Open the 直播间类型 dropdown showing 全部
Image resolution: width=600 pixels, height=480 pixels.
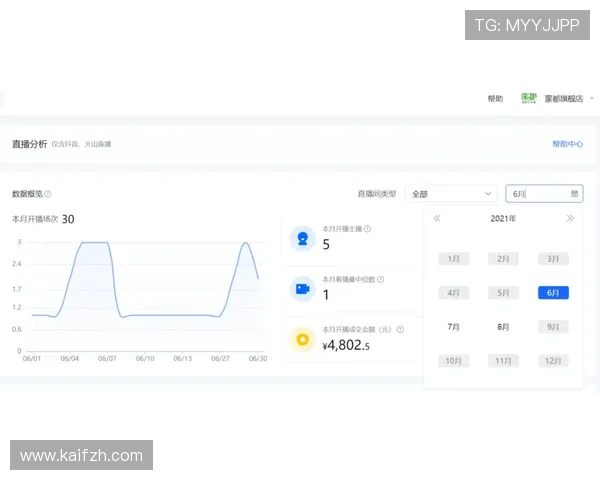pos(451,194)
